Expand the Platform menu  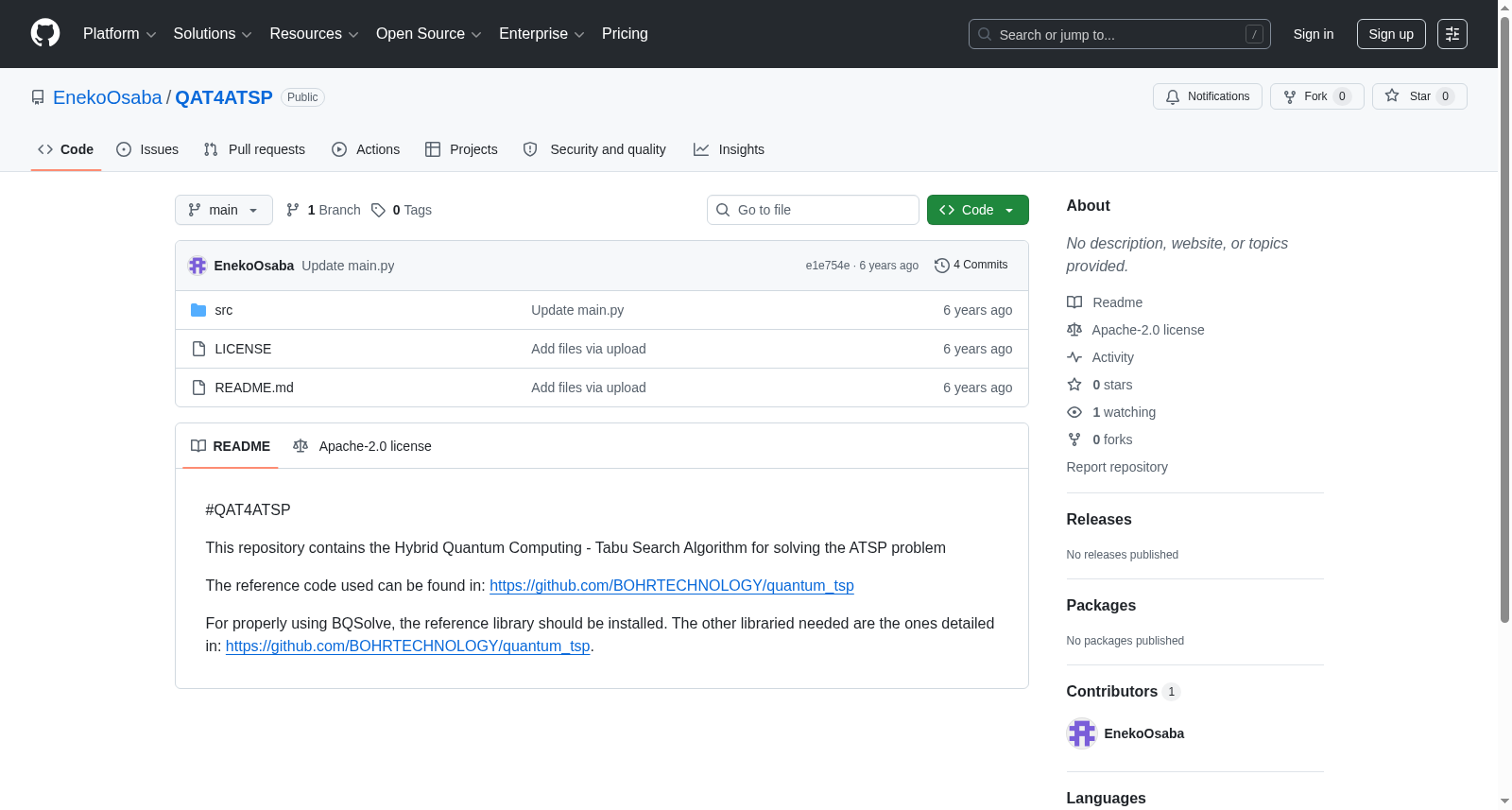[120, 34]
